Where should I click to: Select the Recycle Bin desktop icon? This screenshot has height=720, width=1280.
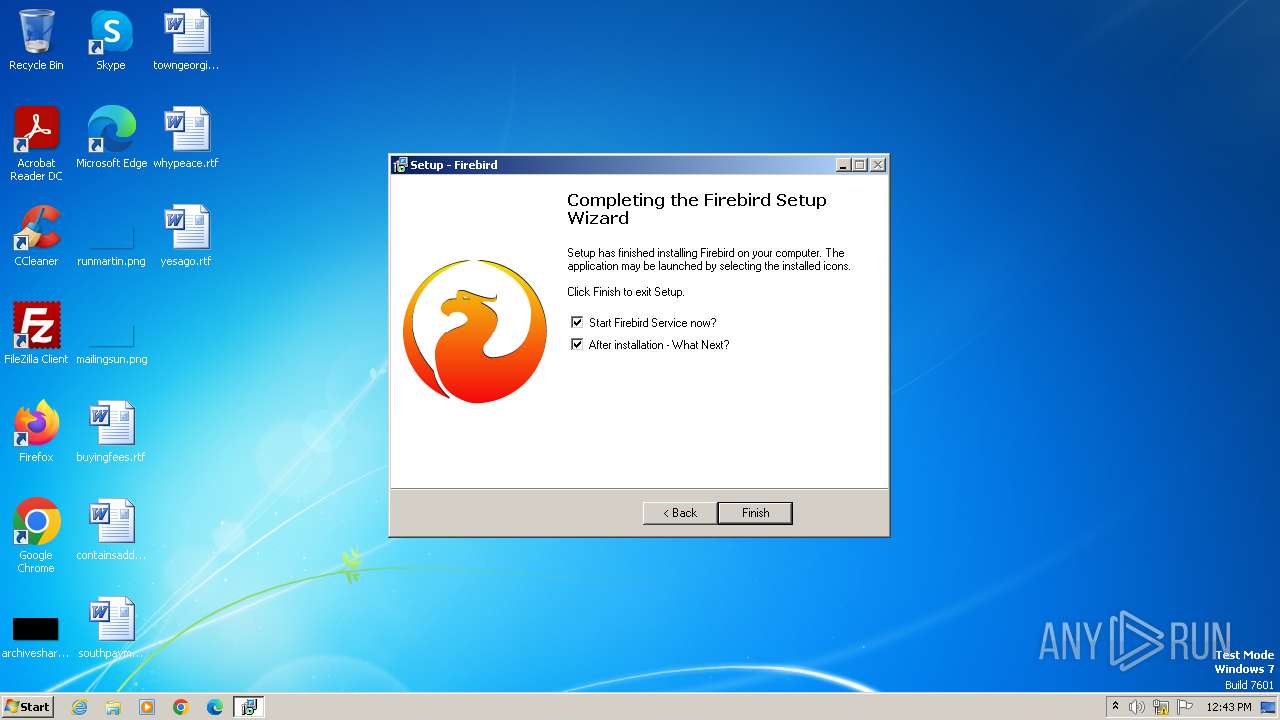point(36,40)
